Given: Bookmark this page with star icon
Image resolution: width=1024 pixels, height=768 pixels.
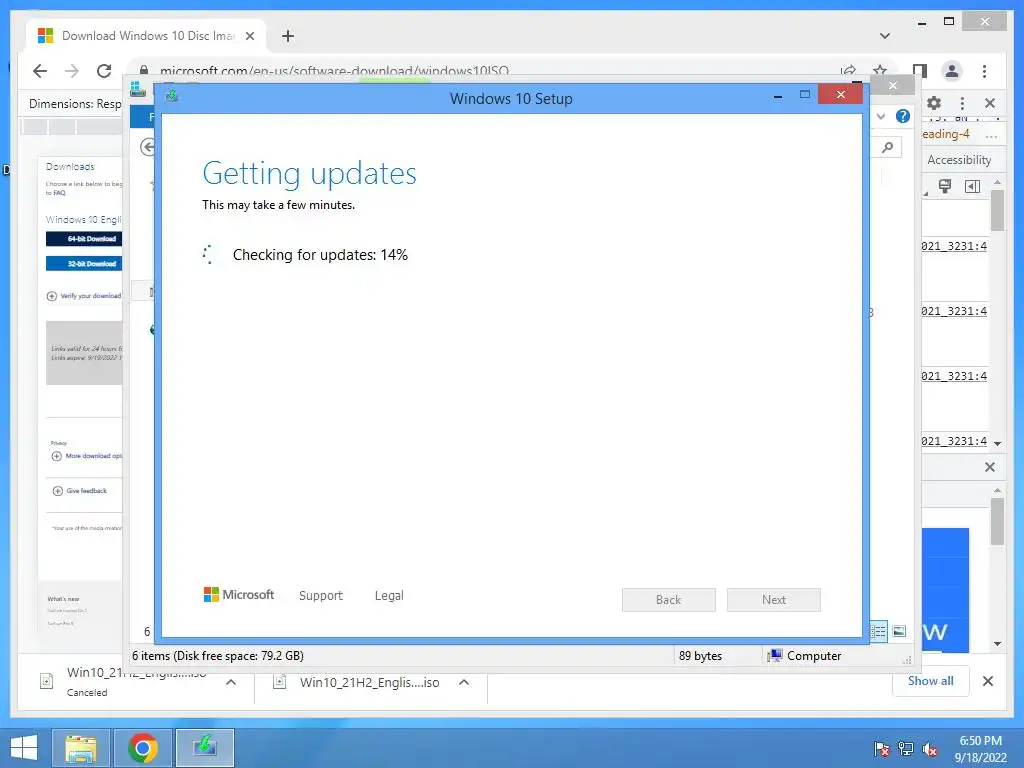Looking at the screenshot, I should tap(880, 71).
